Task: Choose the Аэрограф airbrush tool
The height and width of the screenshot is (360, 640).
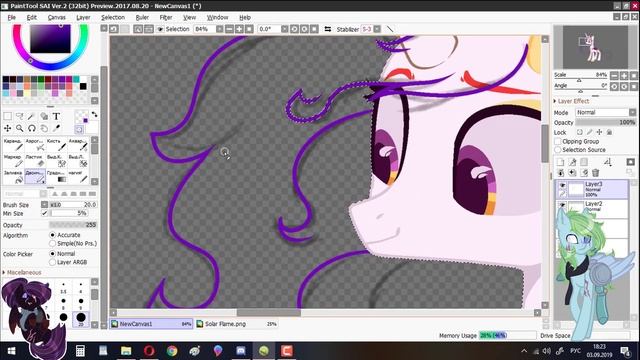Action: [x=35, y=144]
